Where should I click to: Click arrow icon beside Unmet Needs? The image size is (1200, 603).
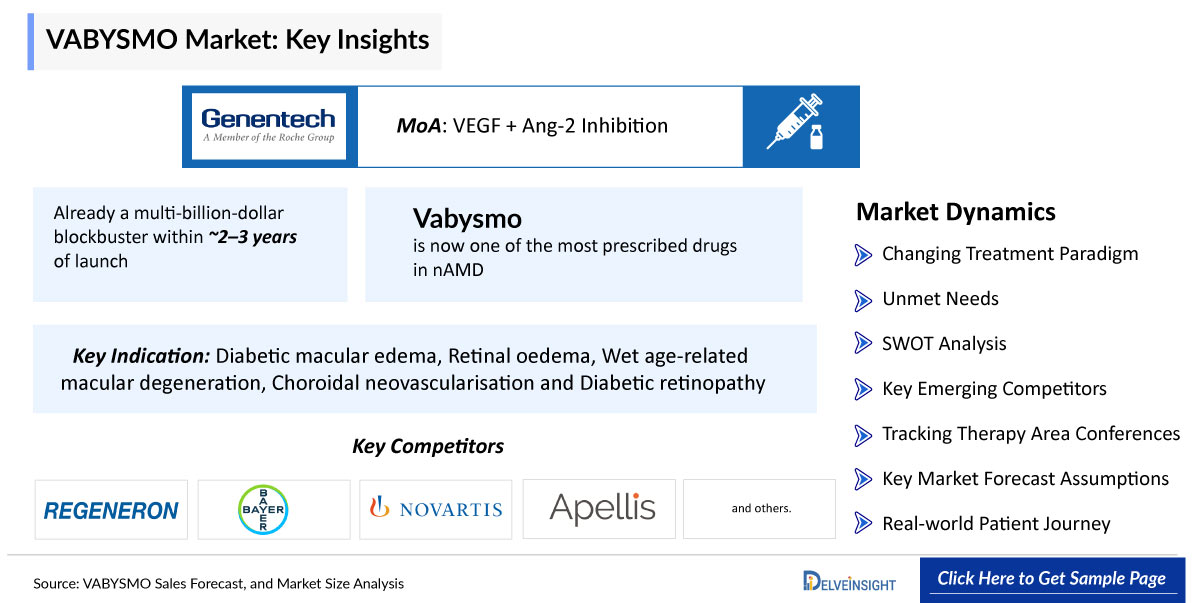863,299
